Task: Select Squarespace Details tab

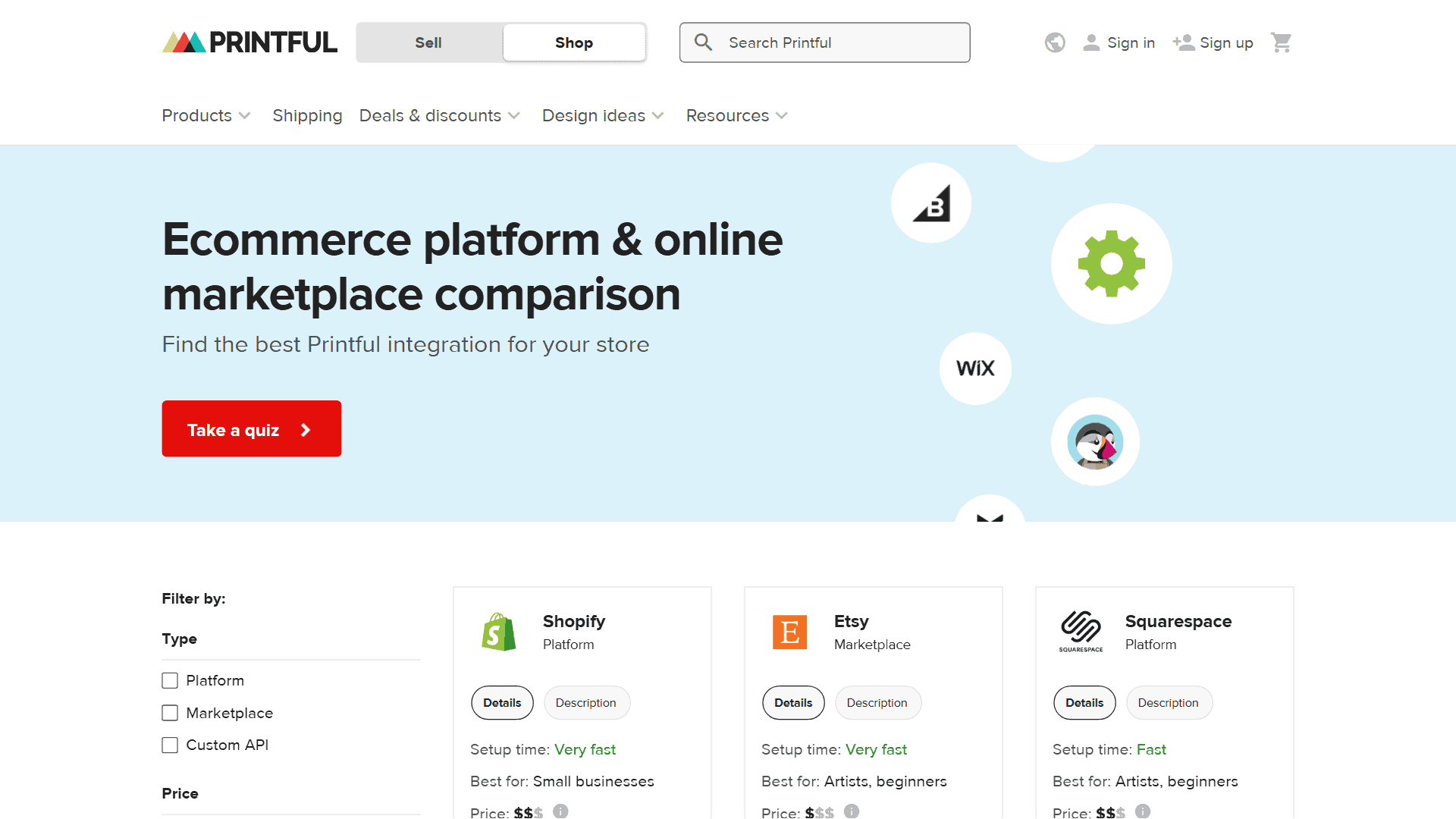Action: pos(1084,703)
